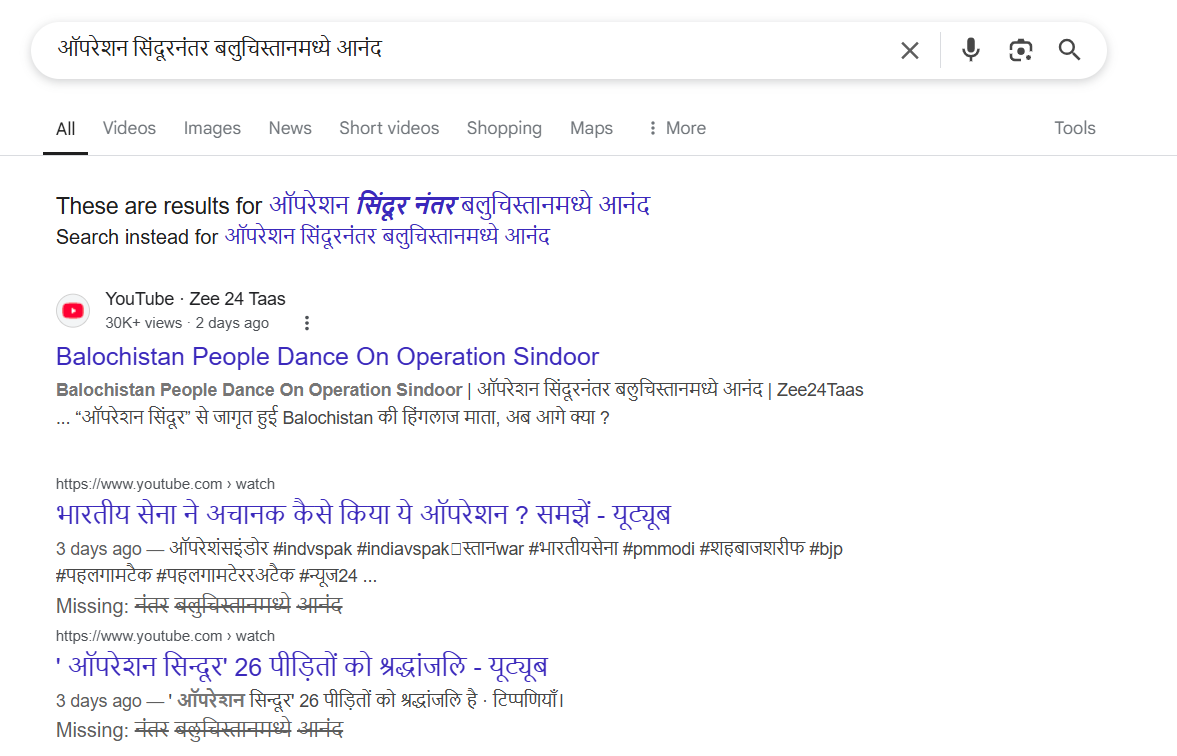Open the Images results tab
The height and width of the screenshot is (756, 1177).
pos(211,128)
